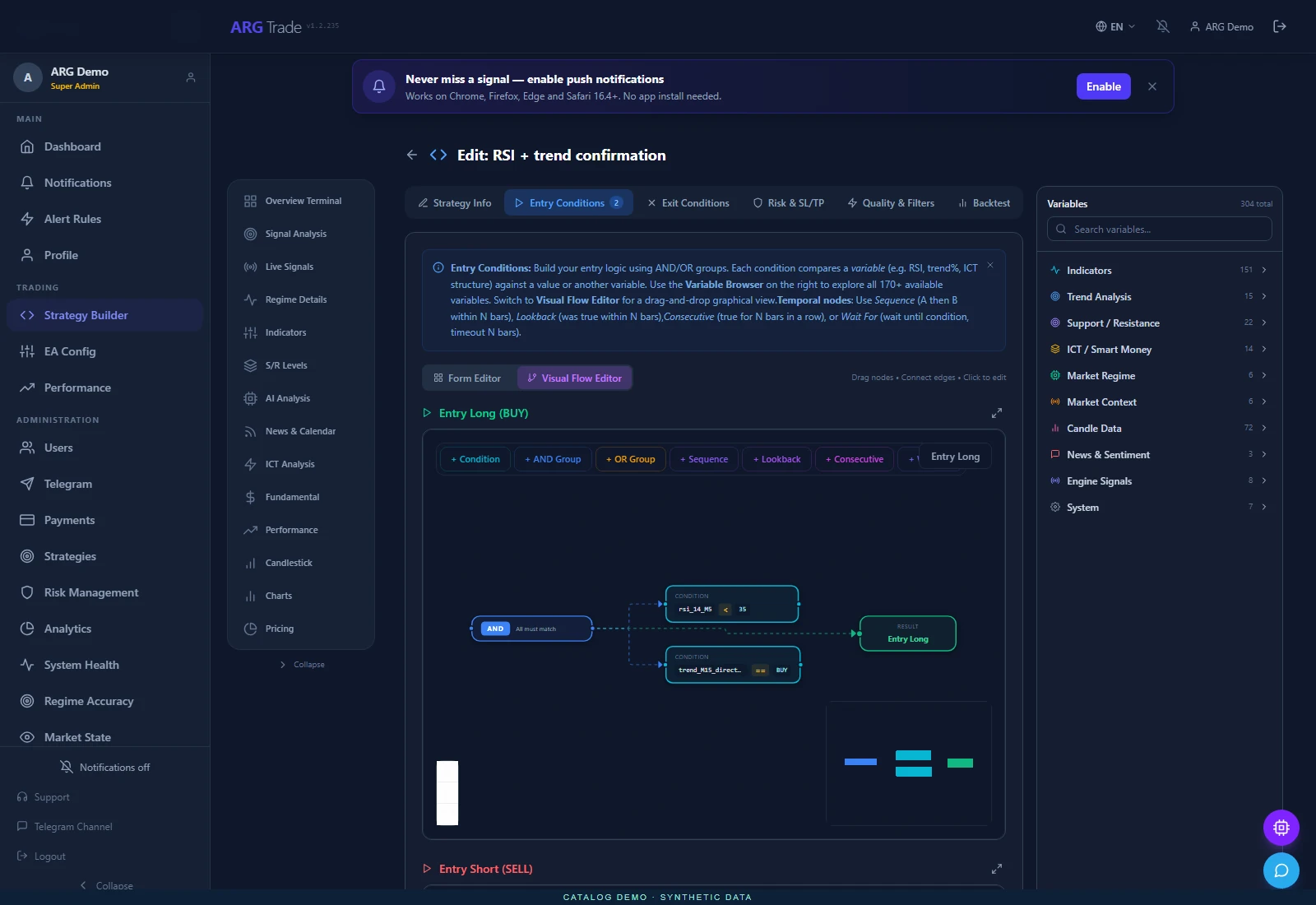The height and width of the screenshot is (905, 1316).
Task: Click the back arrow beside Edit title
Action: tap(412, 155)
